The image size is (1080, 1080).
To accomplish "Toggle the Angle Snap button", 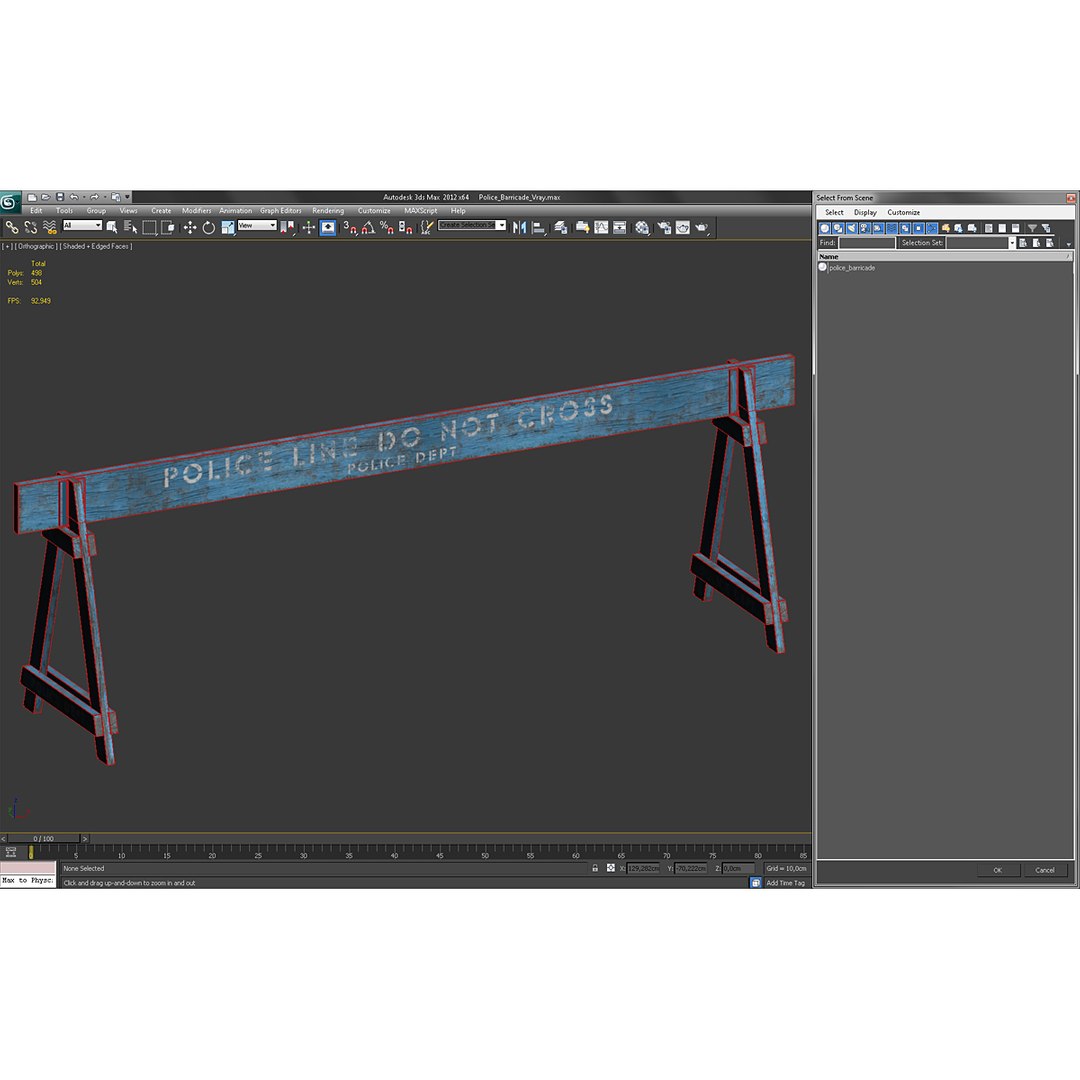I will click(x=368, y=227).
